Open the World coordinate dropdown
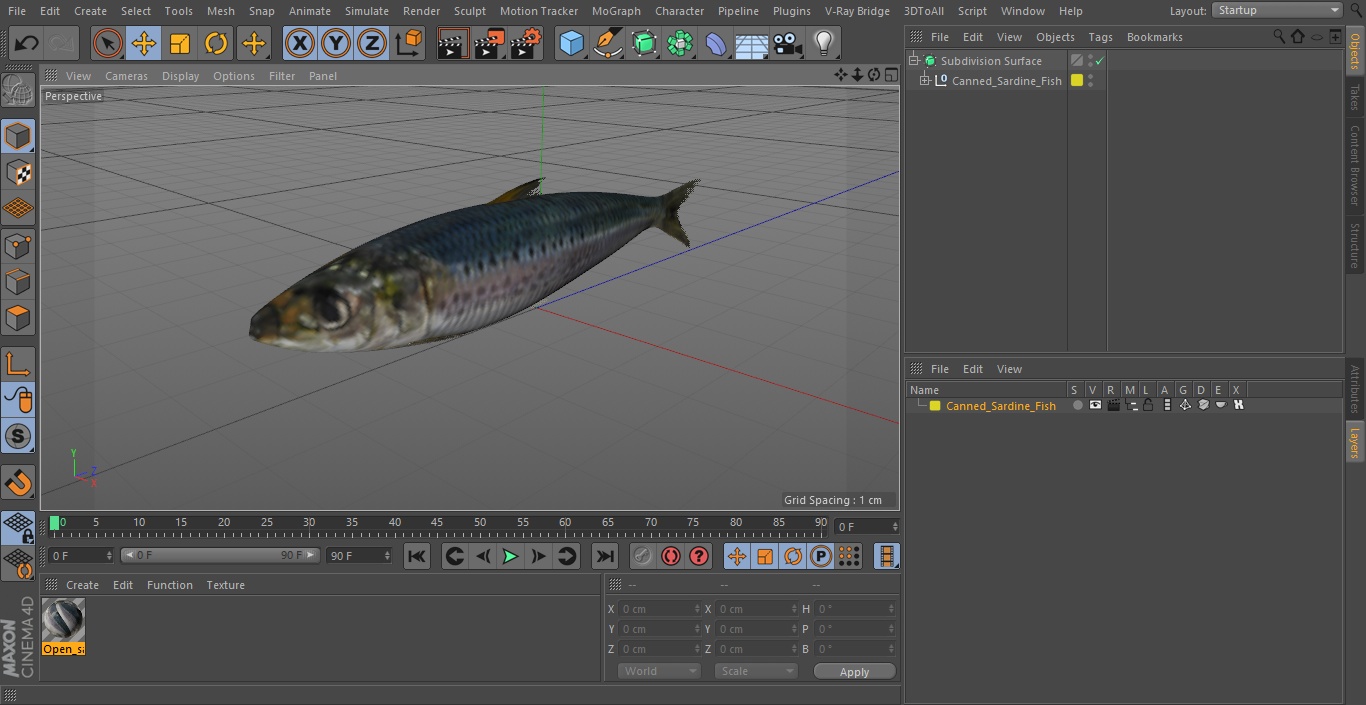Image resolution: width=1366 pixels, height=705 pixels. click(659, 671)
